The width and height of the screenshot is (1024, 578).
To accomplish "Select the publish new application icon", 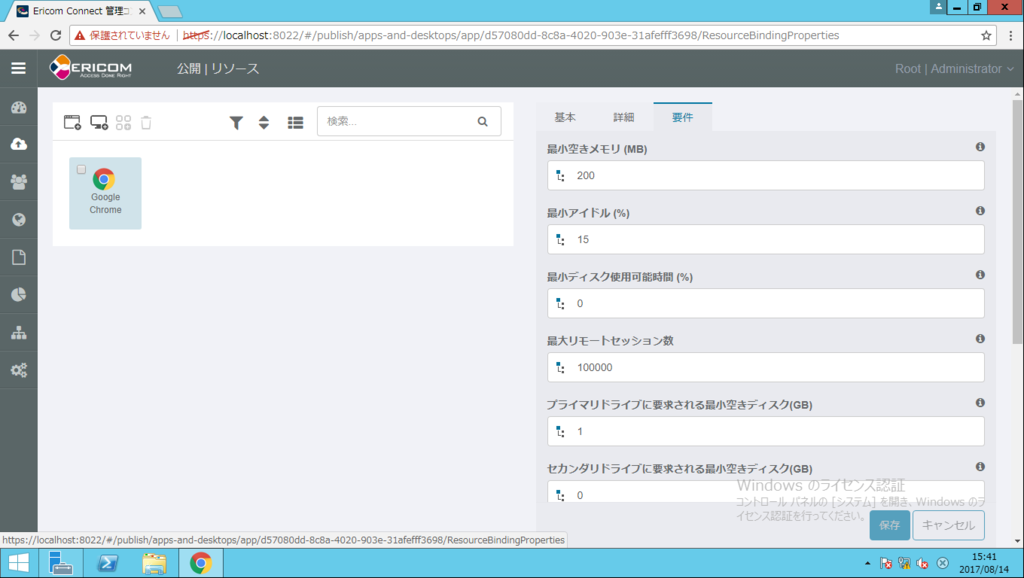I will pyautogui.click(x=71, y=122).
